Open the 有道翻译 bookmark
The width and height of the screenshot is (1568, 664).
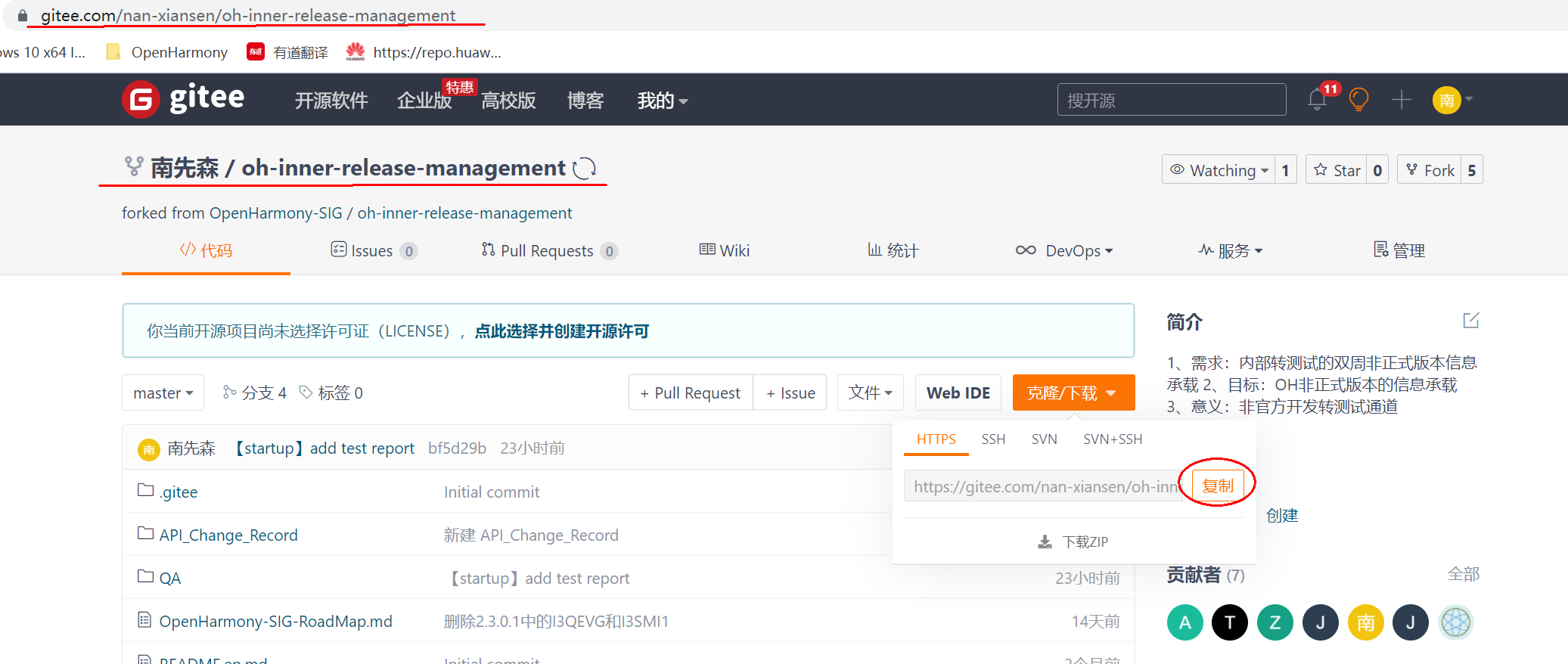[x=287, y=51]
